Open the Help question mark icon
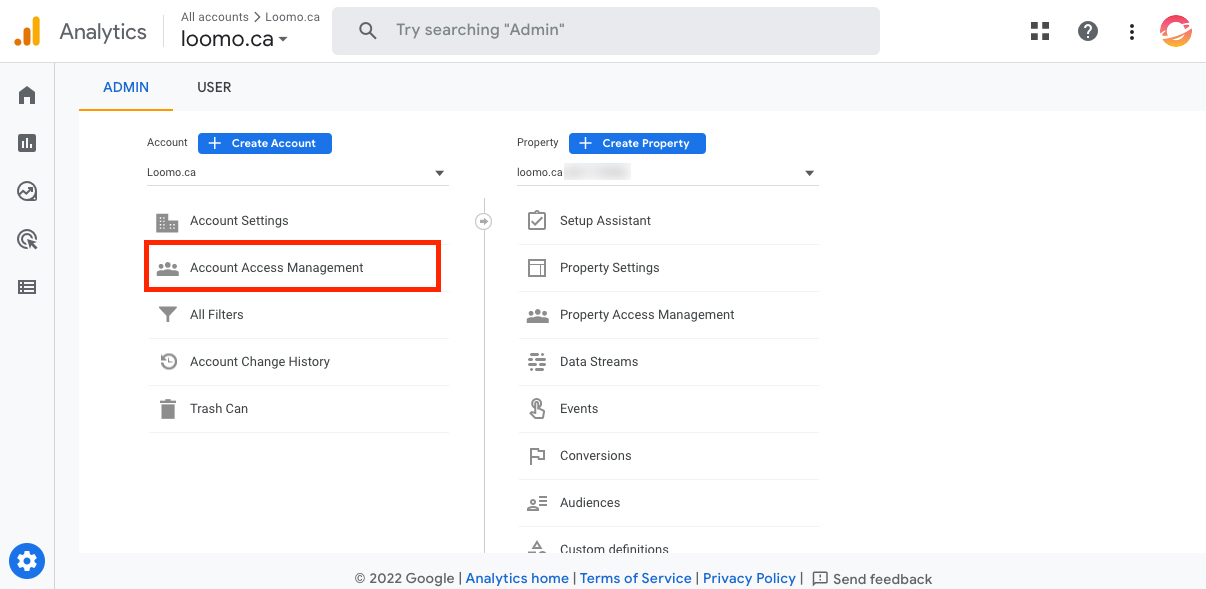The width and height of the screenshot is (1206, 589). click(1088, 31)
